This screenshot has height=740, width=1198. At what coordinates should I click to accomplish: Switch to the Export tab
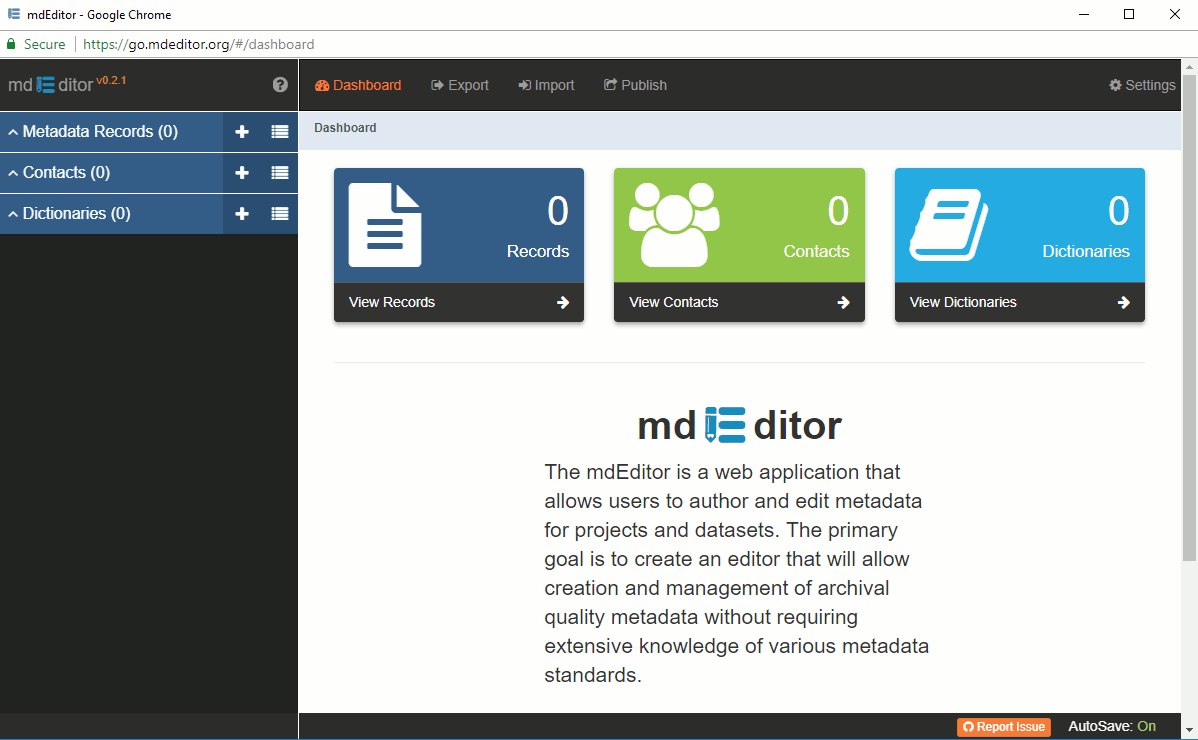pyautogui.click(x=460, y=86)
